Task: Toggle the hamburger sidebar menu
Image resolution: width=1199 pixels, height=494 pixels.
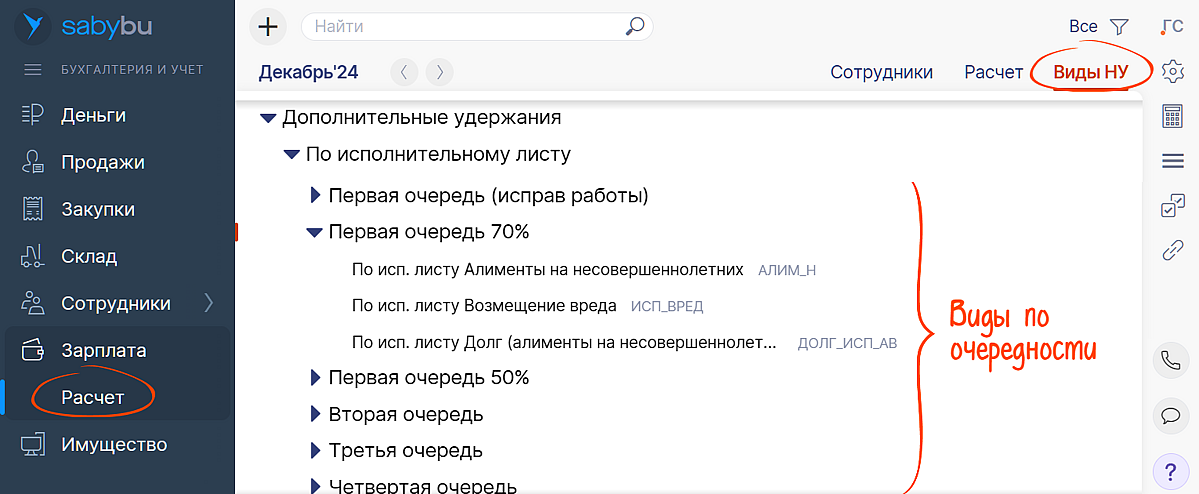Action: [x=33, y=70]
